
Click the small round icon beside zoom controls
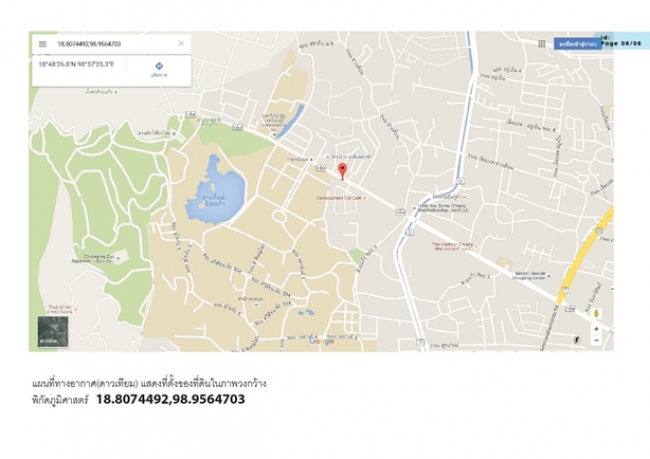click(x=576, y=340)
